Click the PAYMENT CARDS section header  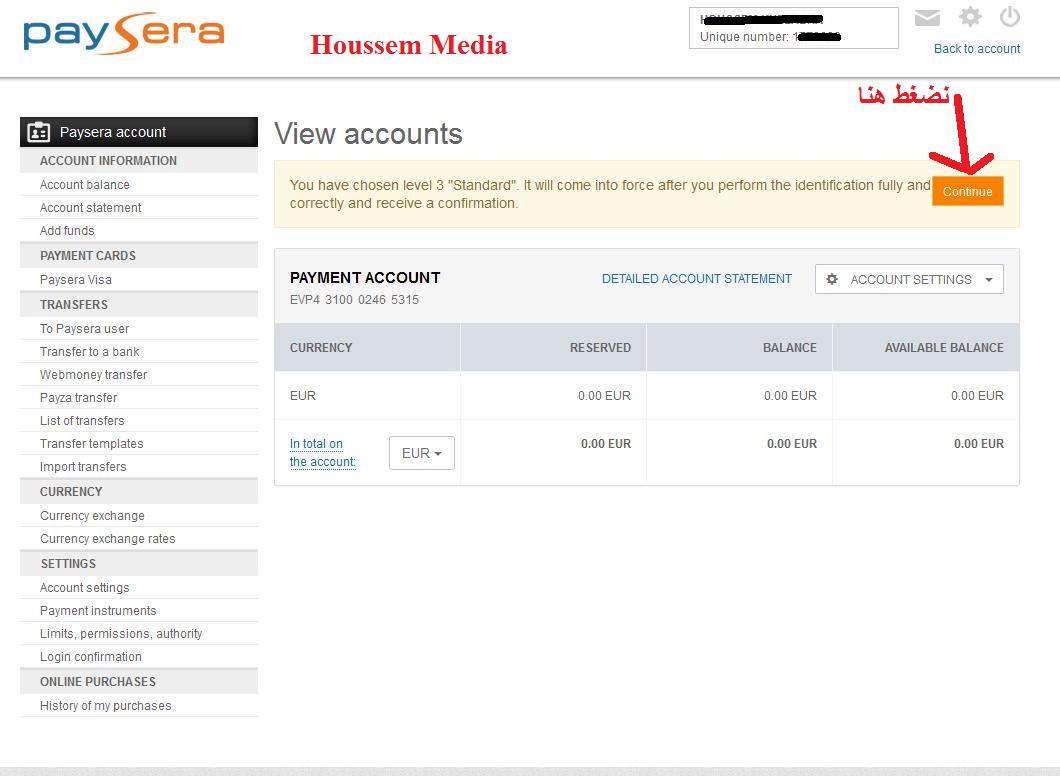[139, 256]
